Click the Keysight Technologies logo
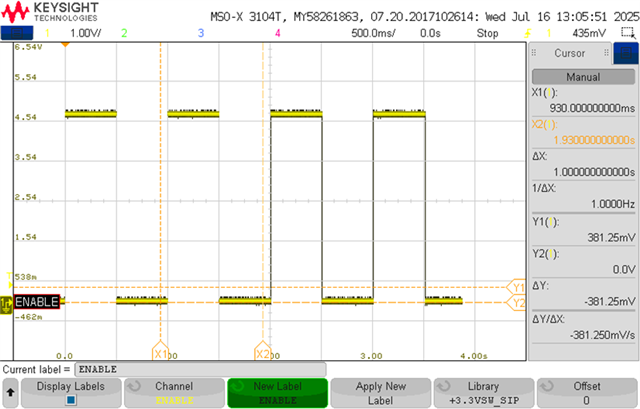 coord(50,12)
